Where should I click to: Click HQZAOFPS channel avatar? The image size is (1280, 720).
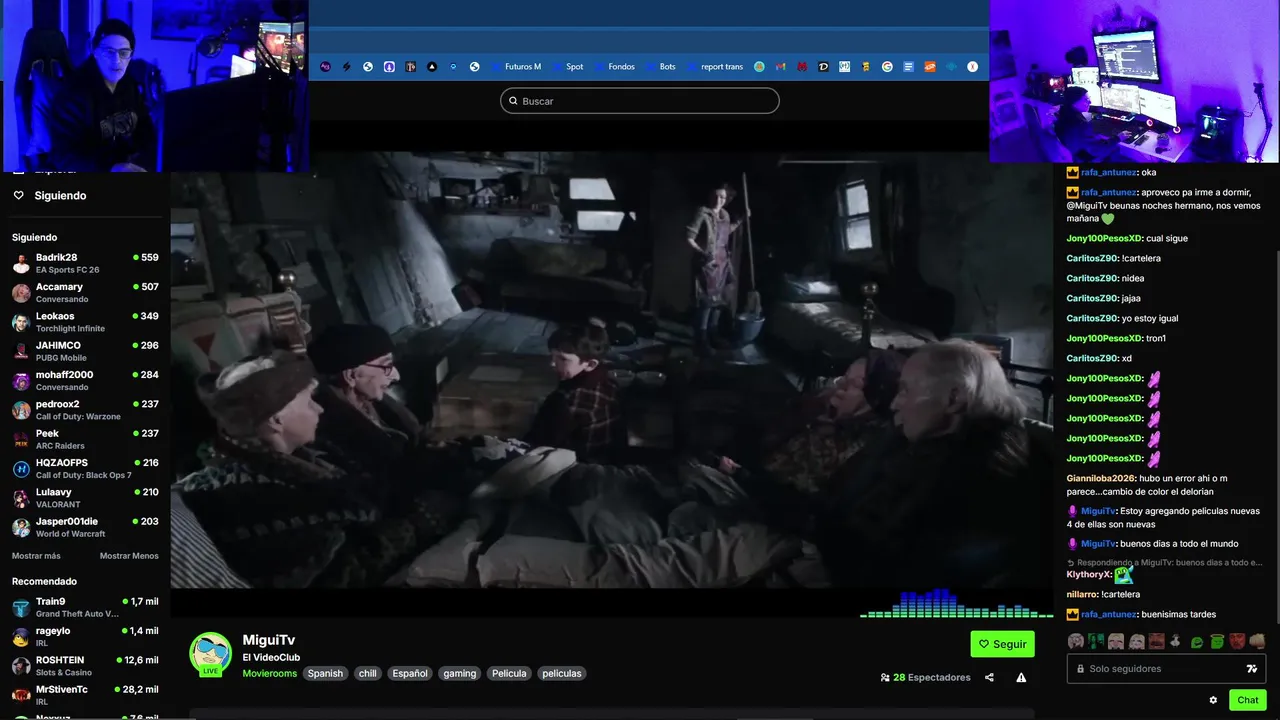(x=21, y=469)
